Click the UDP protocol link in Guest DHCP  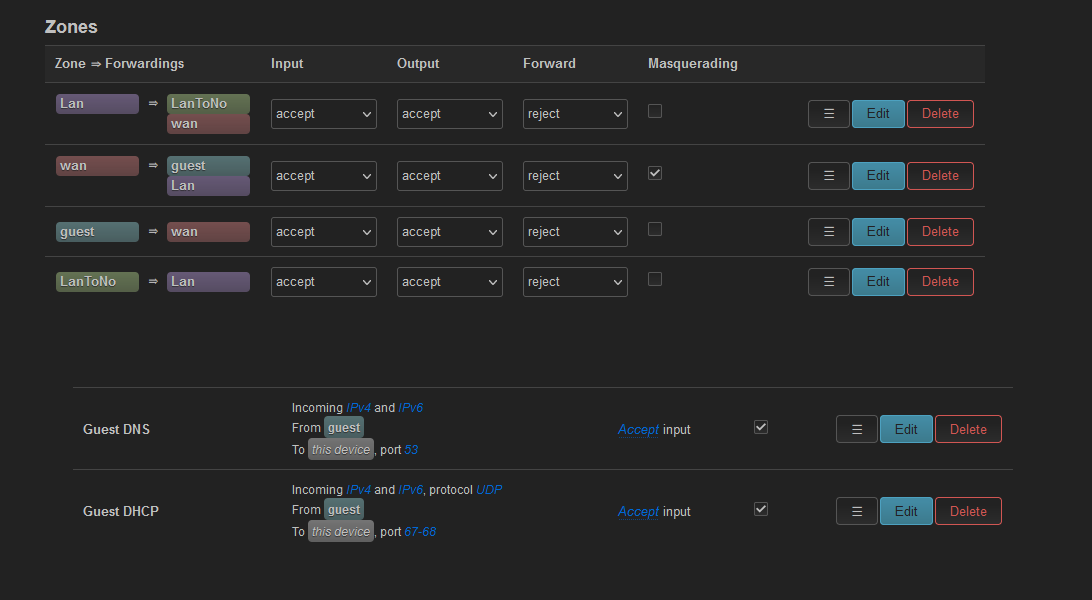(490, 490)
